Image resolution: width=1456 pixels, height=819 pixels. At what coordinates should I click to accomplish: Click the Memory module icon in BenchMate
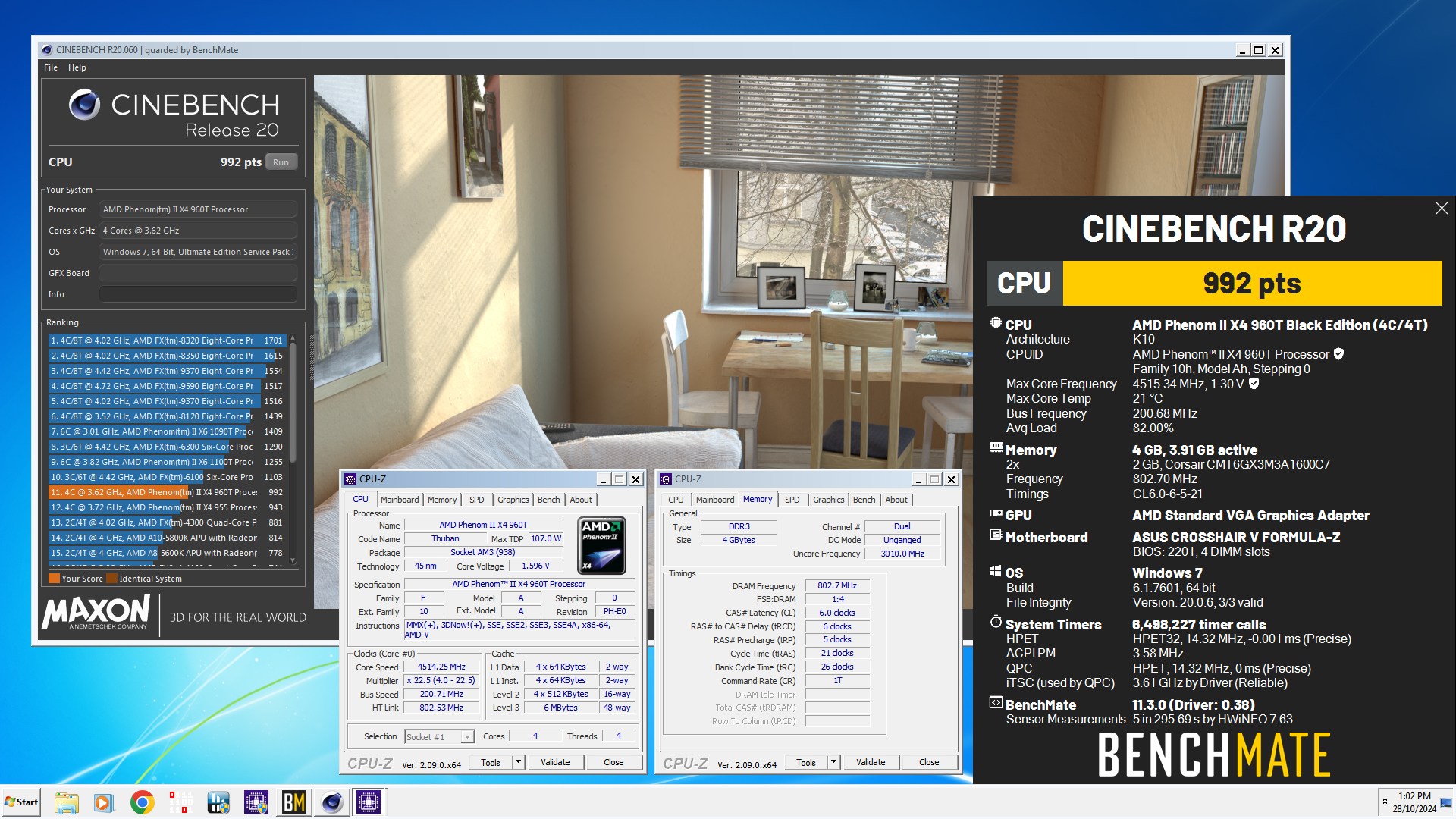click(996, 448)
